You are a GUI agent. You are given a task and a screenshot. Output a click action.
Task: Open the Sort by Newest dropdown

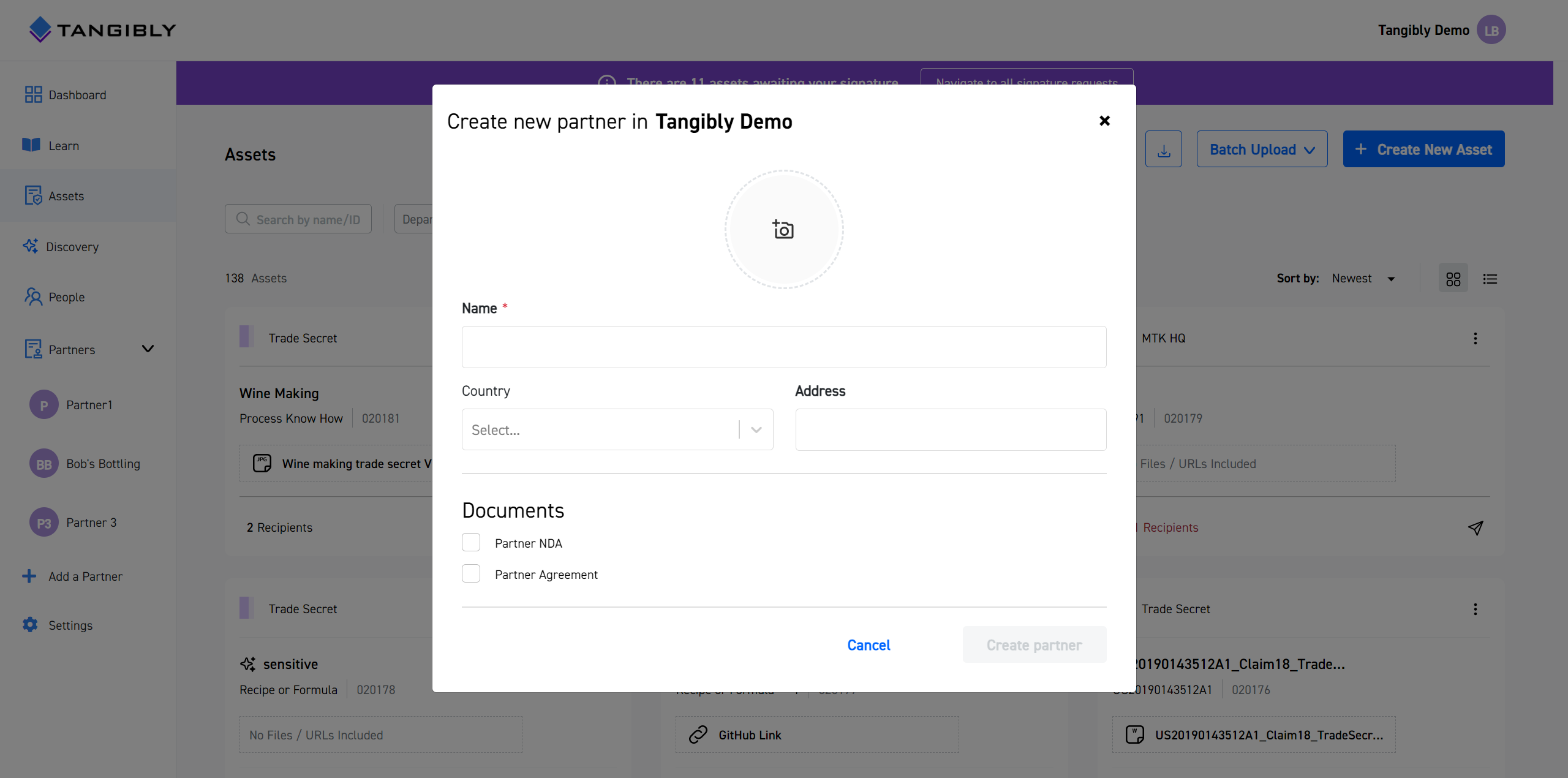click(1363, 278)
